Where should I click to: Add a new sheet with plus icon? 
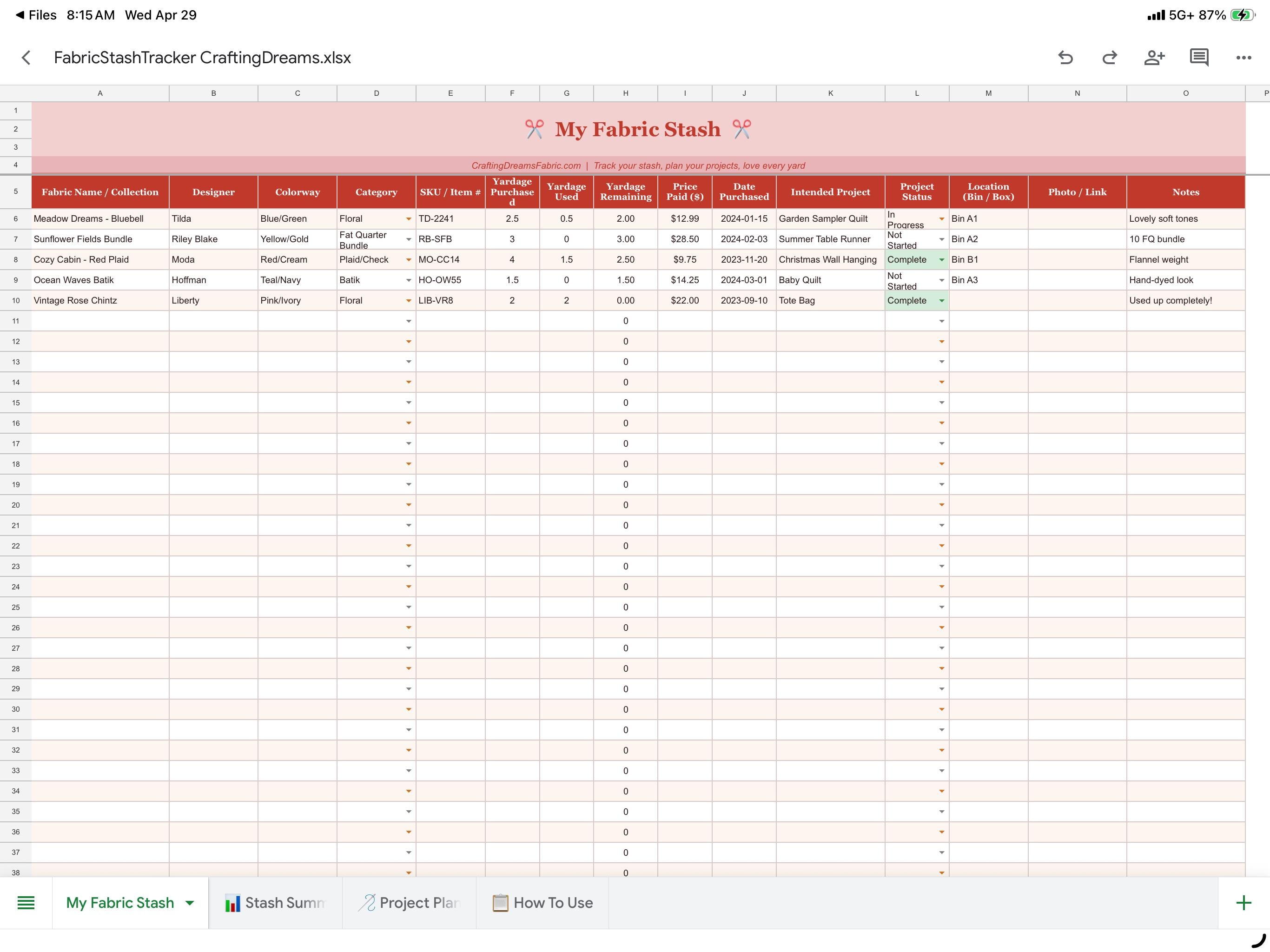(1244, 903)
